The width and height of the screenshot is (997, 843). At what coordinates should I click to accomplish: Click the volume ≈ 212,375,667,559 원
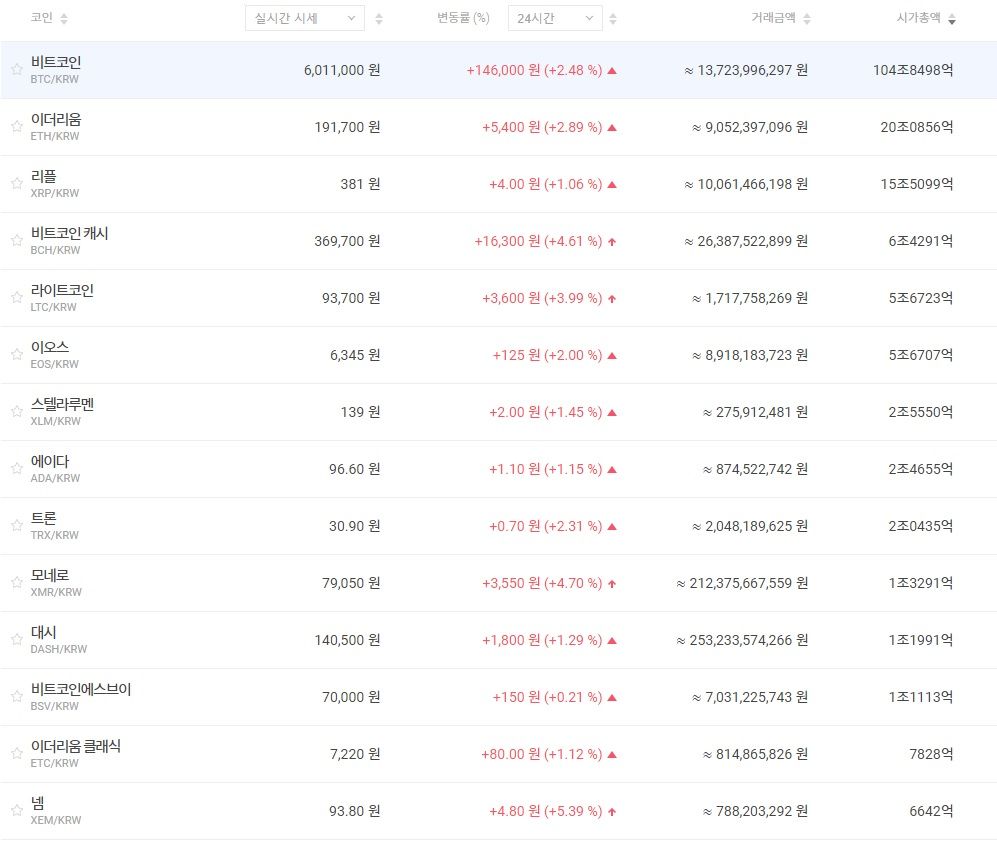[x=742, y=583]
